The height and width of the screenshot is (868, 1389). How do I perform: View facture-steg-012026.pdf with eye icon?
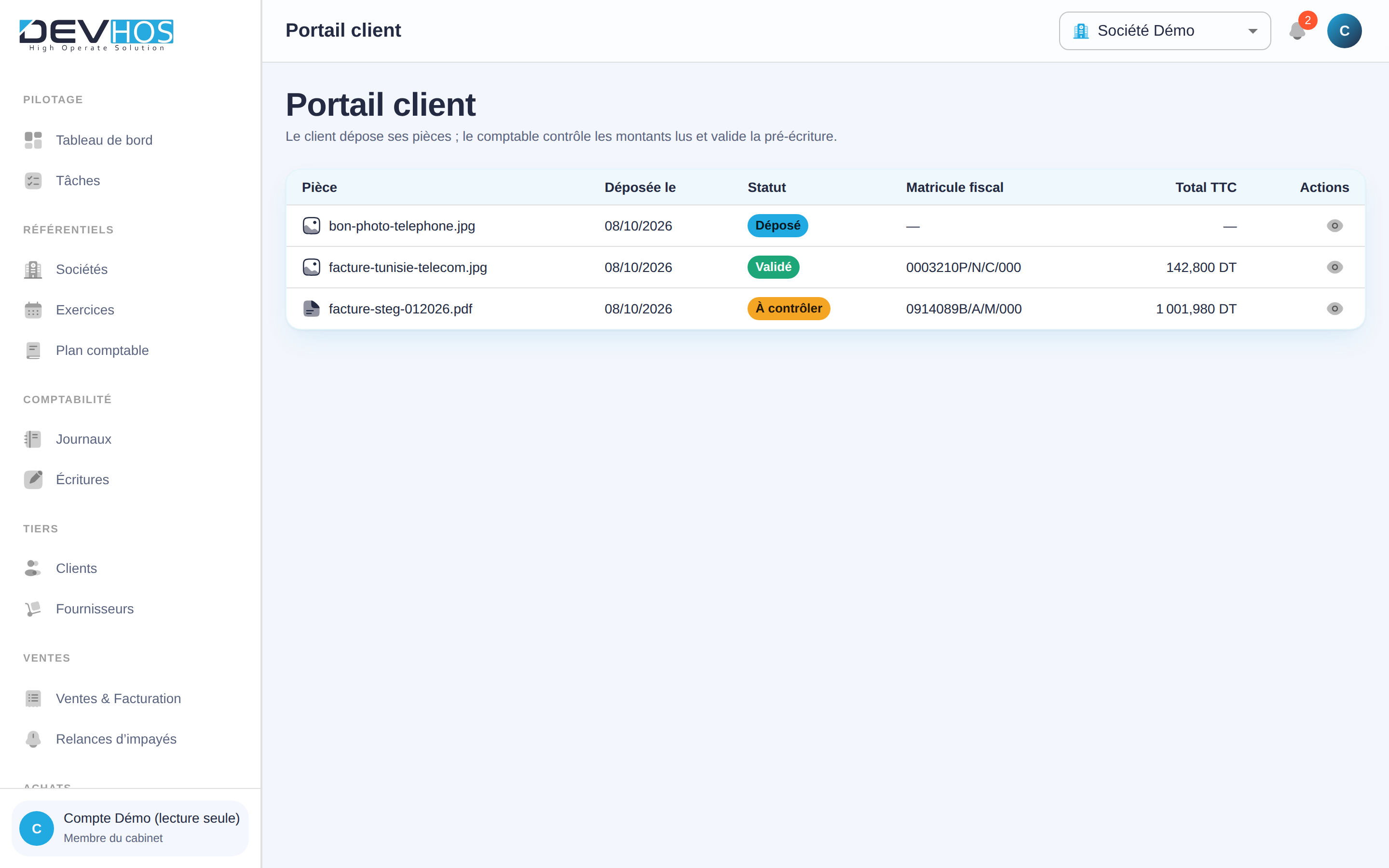(1335, 309)
